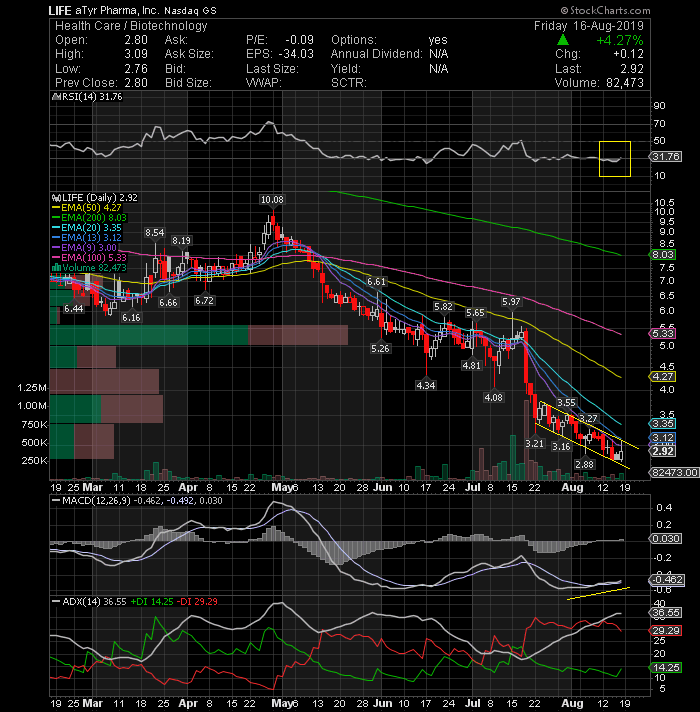Click the Last 2.92 value in the header
The height and width of the screenshot is (712, 700).
tap(632, 69)
